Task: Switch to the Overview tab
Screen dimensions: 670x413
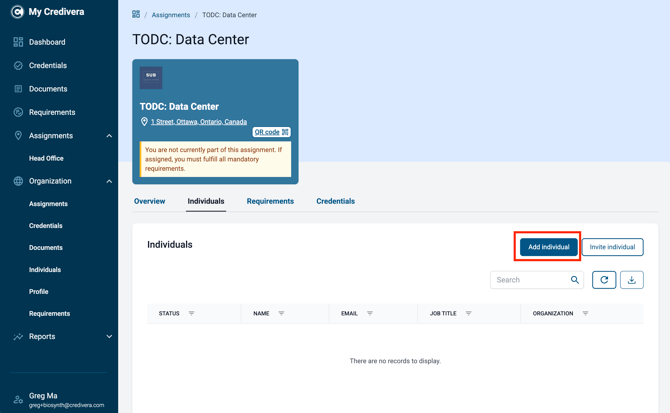Action: [x=150, y=201]
